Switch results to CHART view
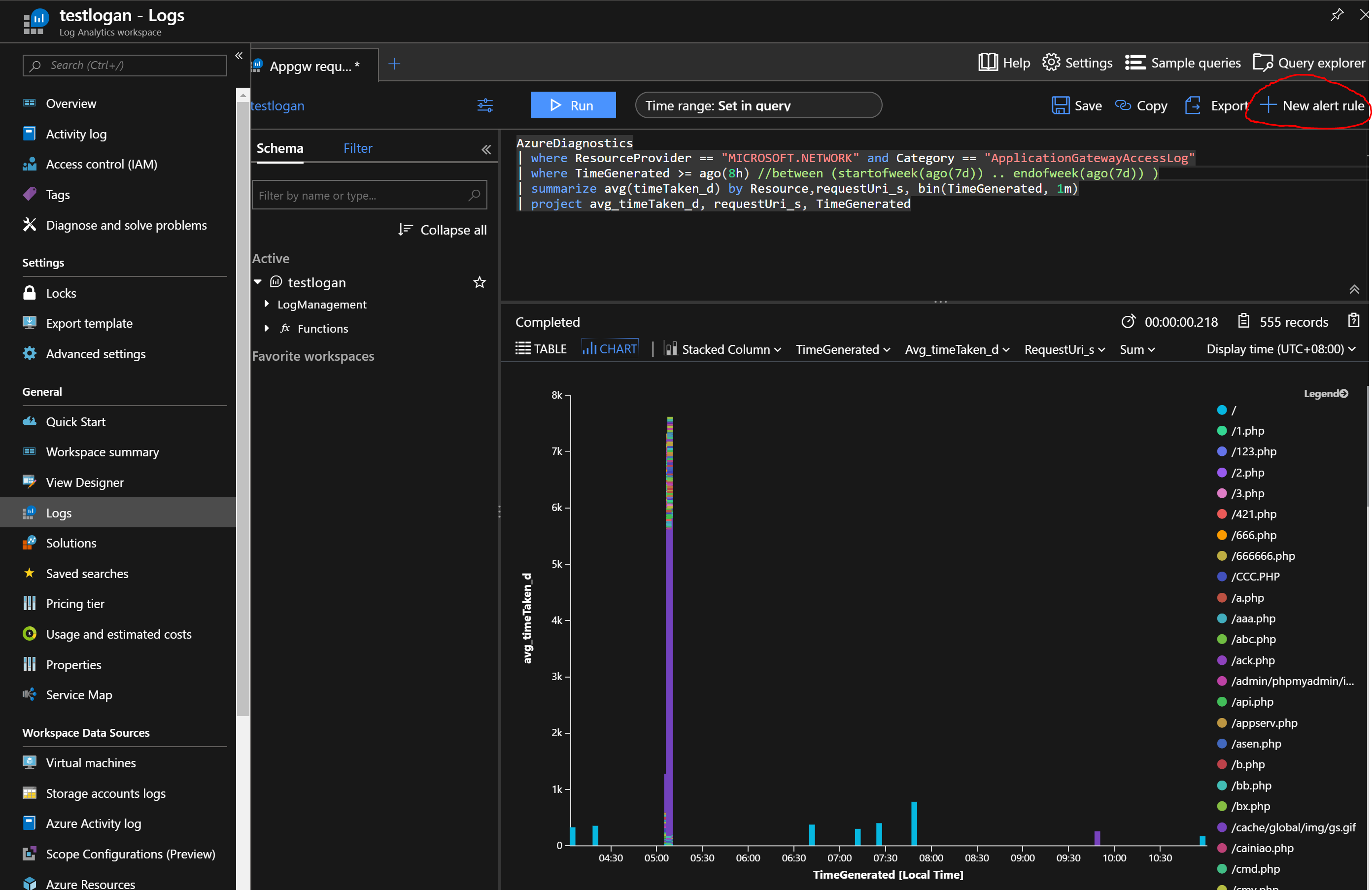Screen dimensions: 1372x890 coord(610,349)
